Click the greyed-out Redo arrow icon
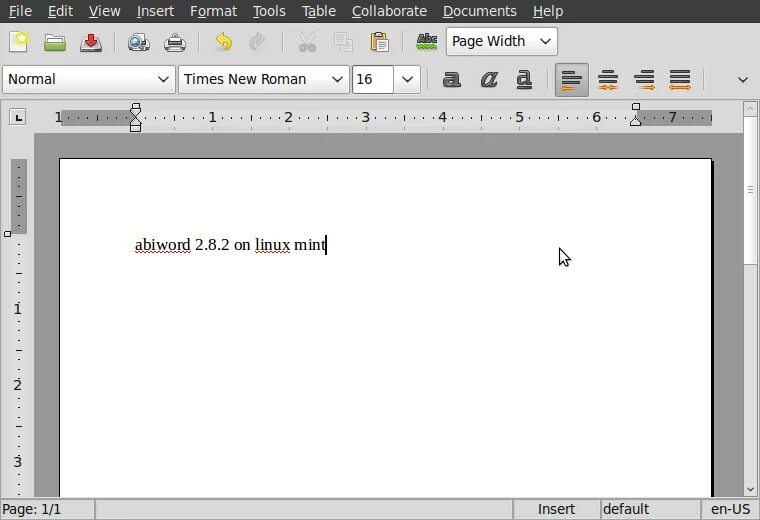The image size is (760, 520). (x=257, y=42)
